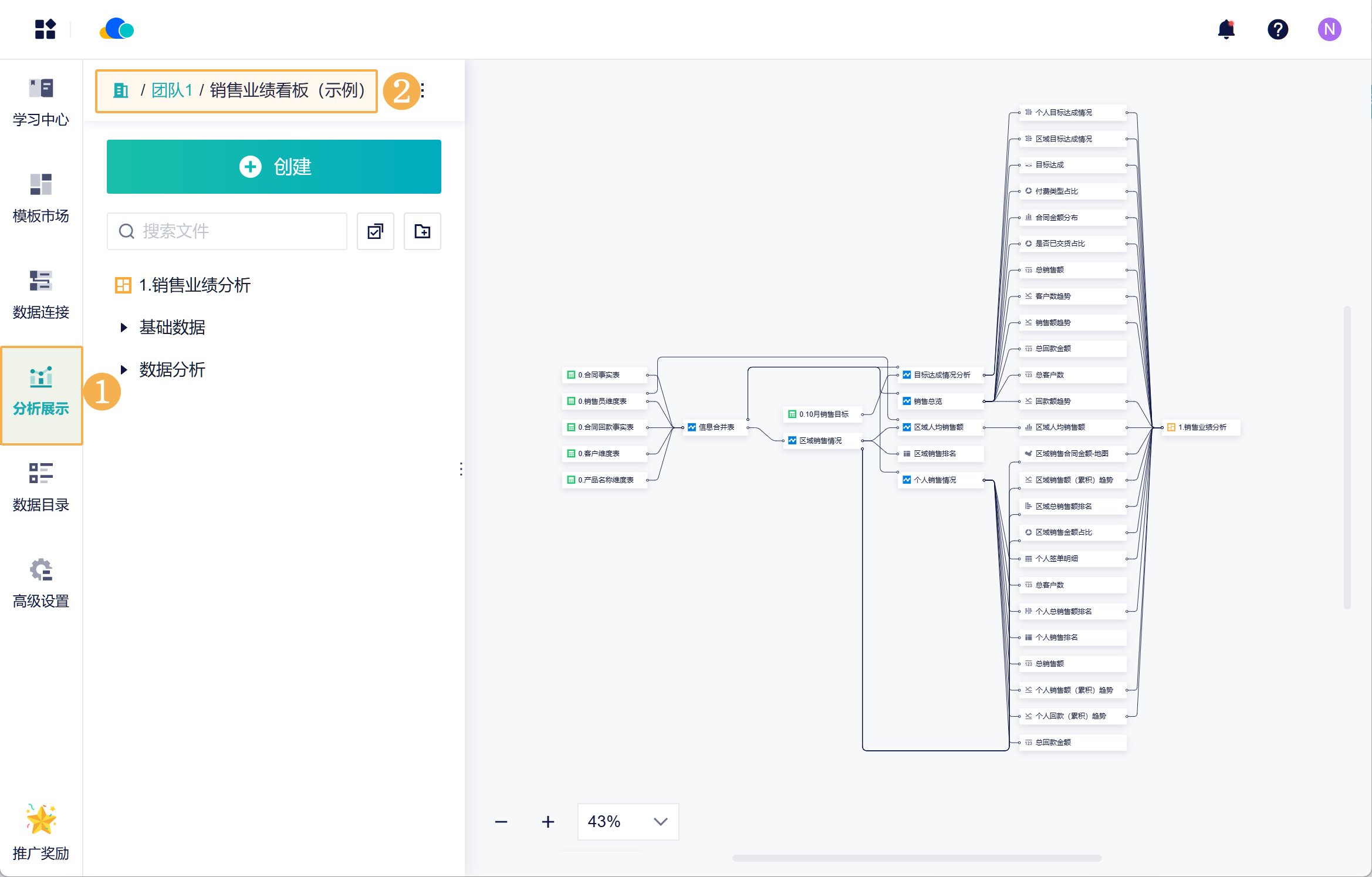
Task: Select the 区域销售金额占比 node
Action: 1073,532
